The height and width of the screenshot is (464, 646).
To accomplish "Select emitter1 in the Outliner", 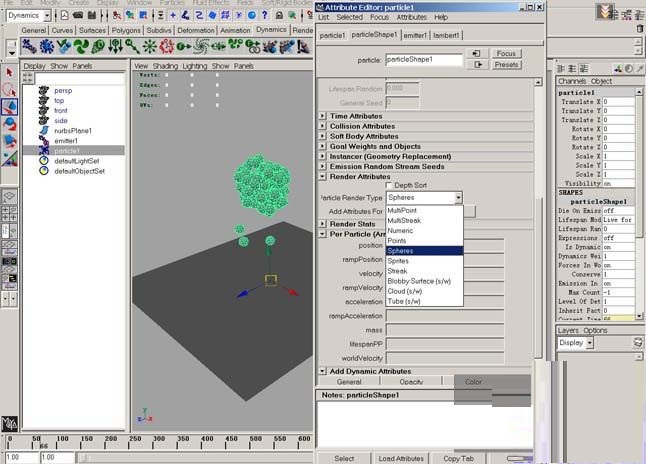I will coord(66,141).
